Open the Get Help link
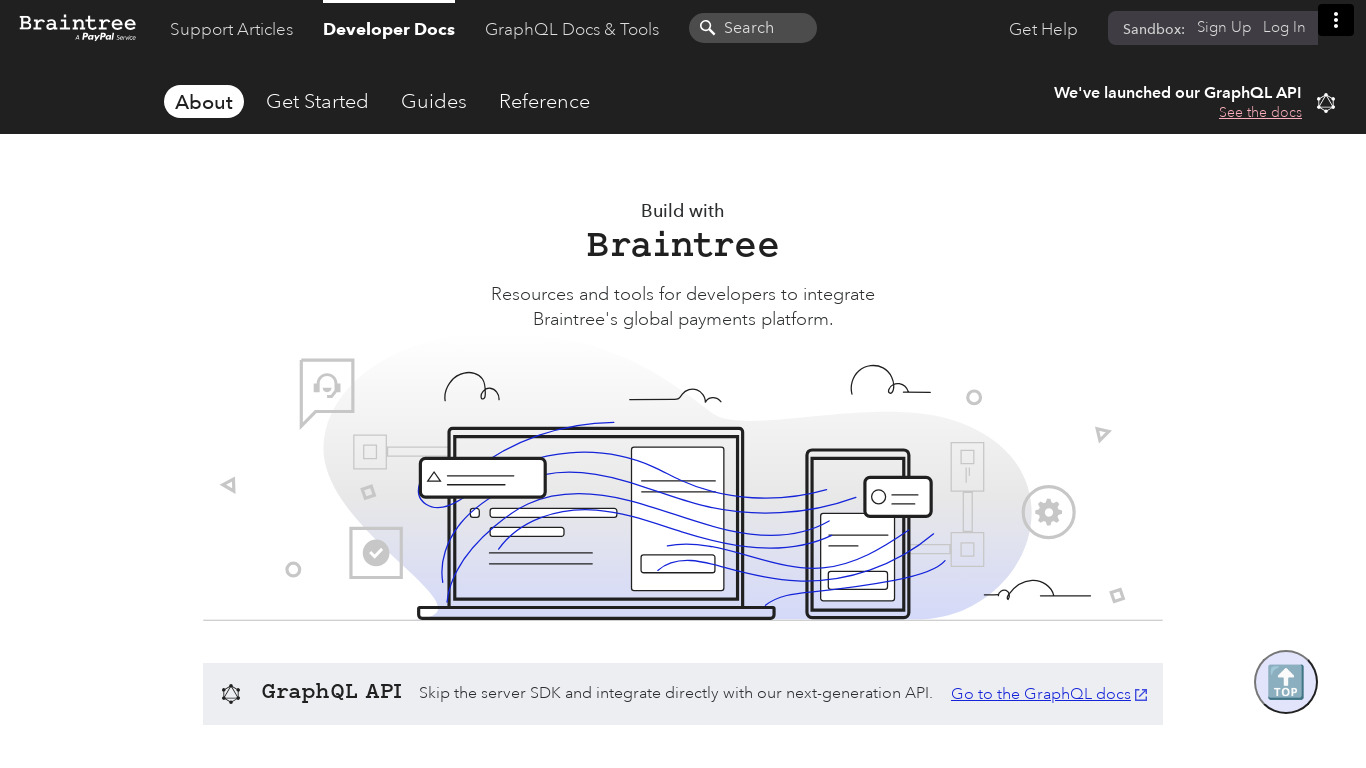Viewport: 1366px width, 768px height. pyautogui.click(x=1043, y=29)
